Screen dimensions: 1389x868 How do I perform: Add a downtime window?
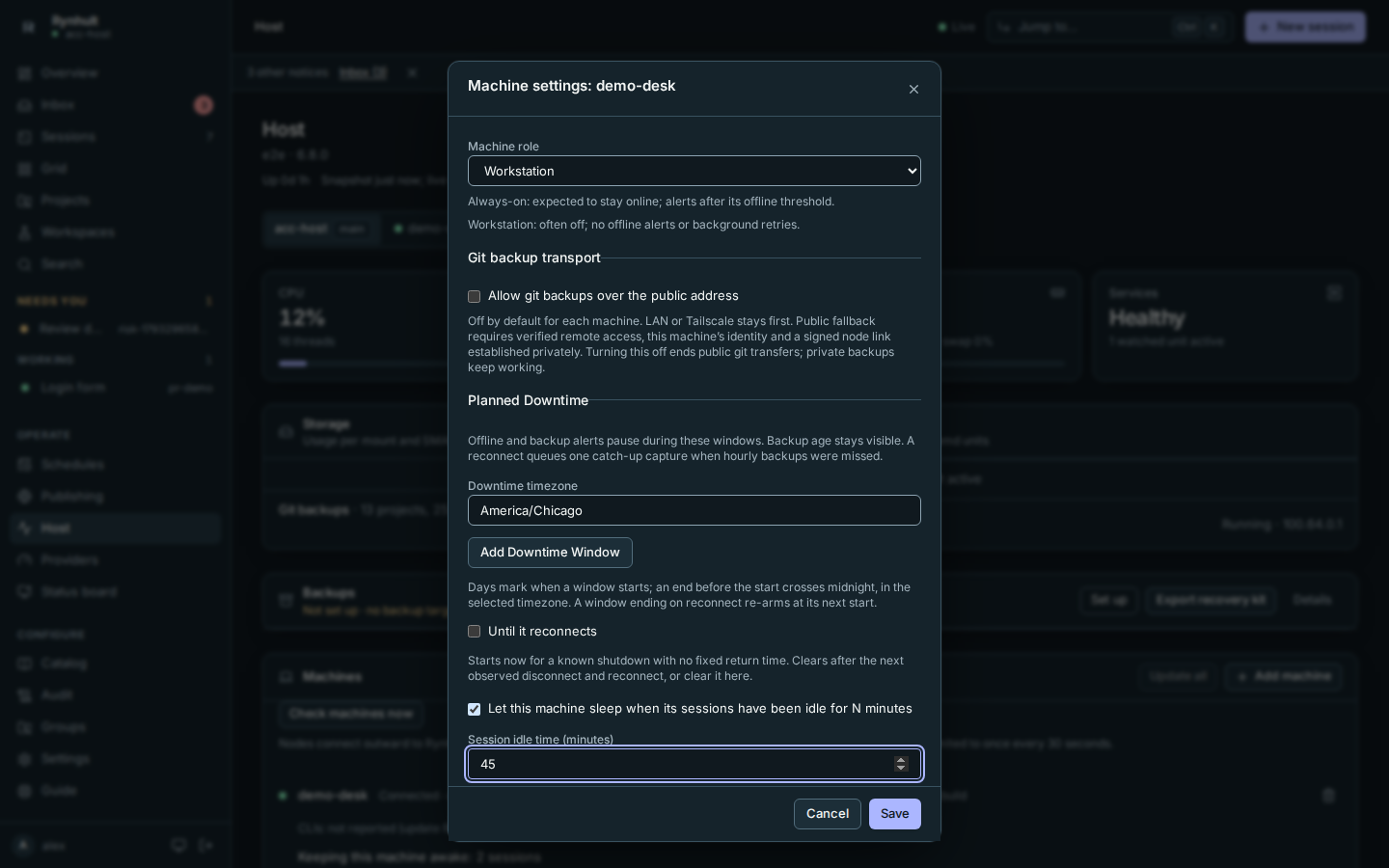pos(550,553)
